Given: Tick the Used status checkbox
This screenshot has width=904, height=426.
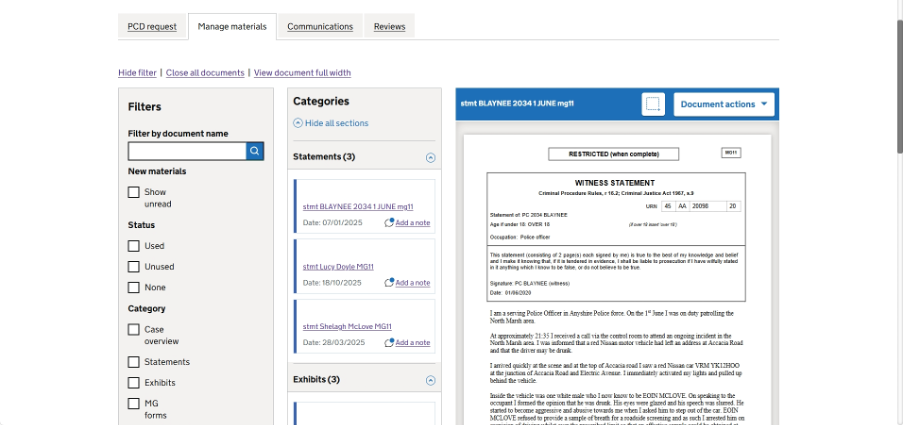Looking at the screenshot, I should 134,246.
